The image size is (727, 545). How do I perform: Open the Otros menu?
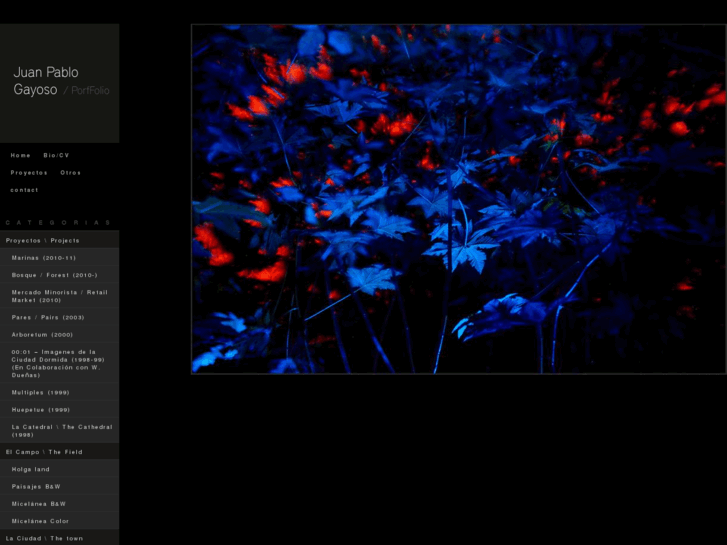[x=70, y=173]
